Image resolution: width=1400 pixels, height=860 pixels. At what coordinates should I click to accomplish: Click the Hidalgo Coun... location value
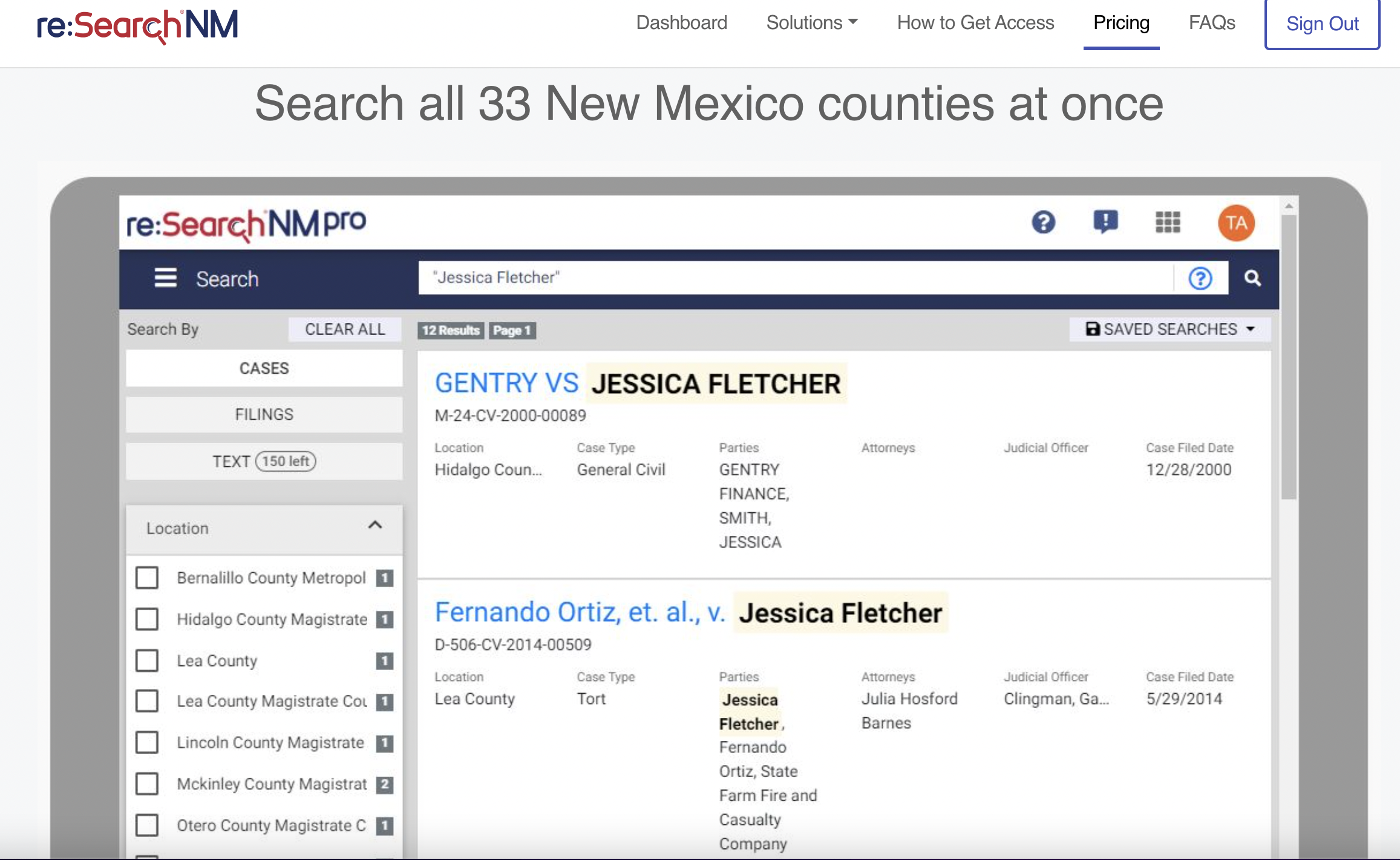coord(488,469)
